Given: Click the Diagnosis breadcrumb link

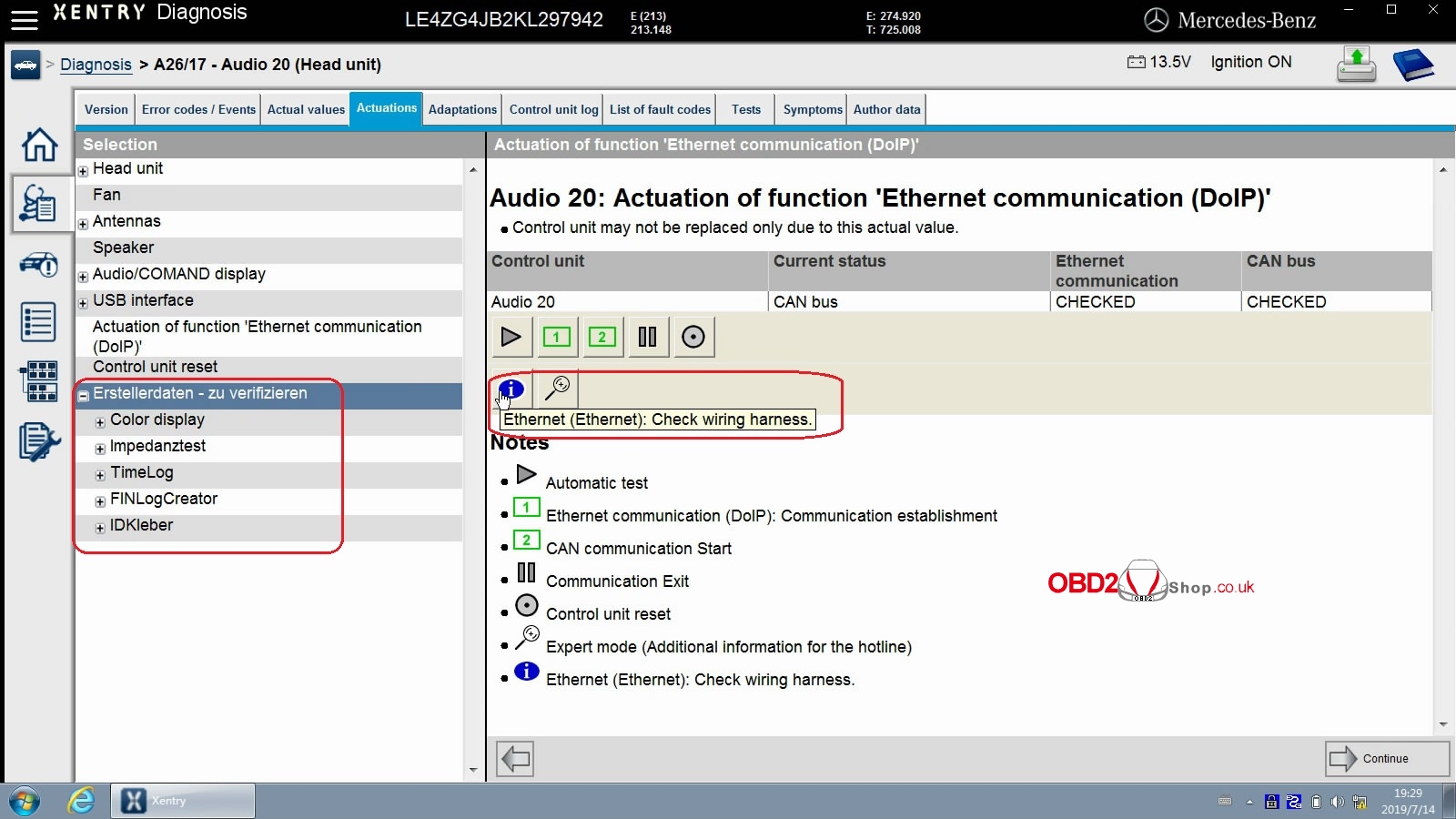Looking at the screenshot, I should 96,65.
